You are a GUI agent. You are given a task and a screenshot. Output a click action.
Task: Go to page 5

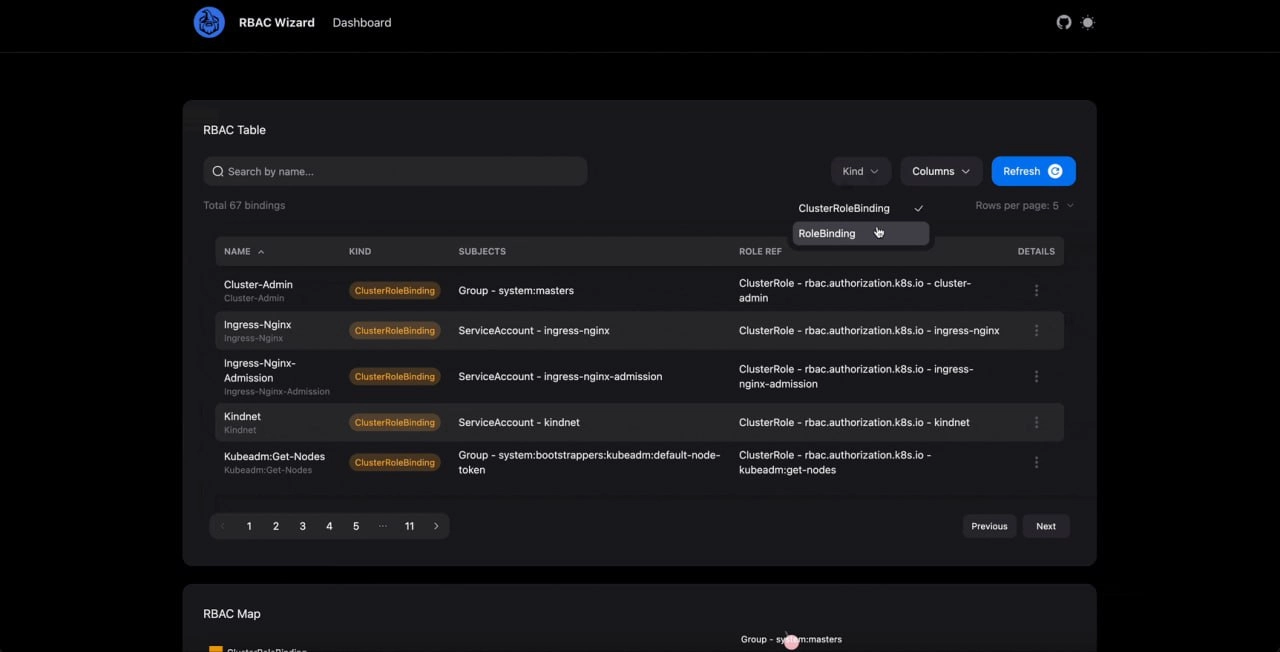click(356, 526)
